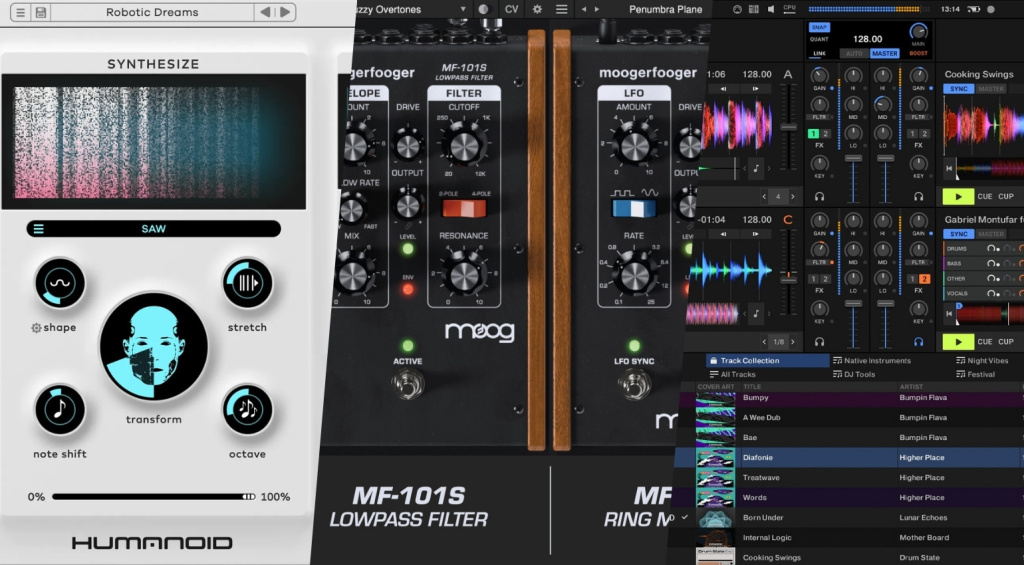The height and width of the screenshot is (565, 1024).
Task: Open Moog plugin settings gear icon
Action: (537, 9)
